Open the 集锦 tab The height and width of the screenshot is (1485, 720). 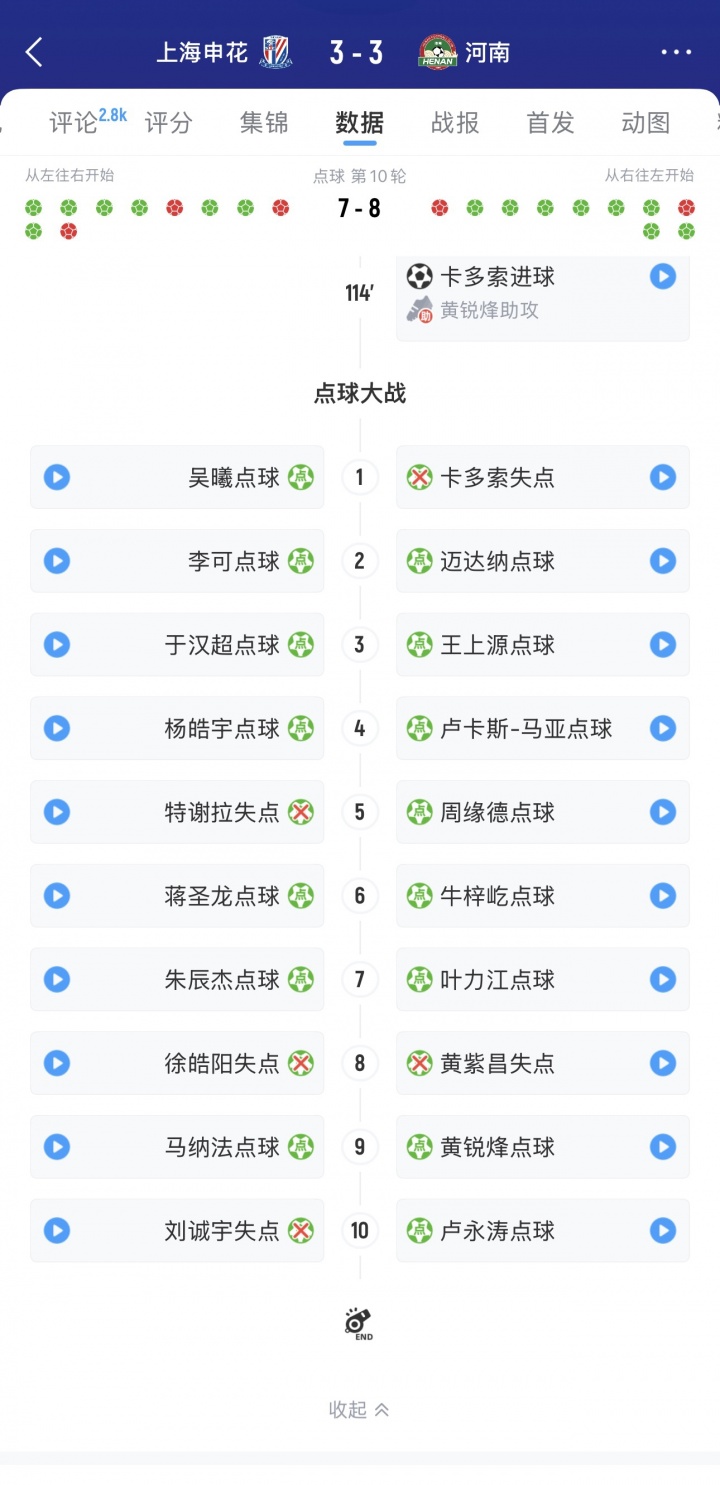[x=264, y=123]
